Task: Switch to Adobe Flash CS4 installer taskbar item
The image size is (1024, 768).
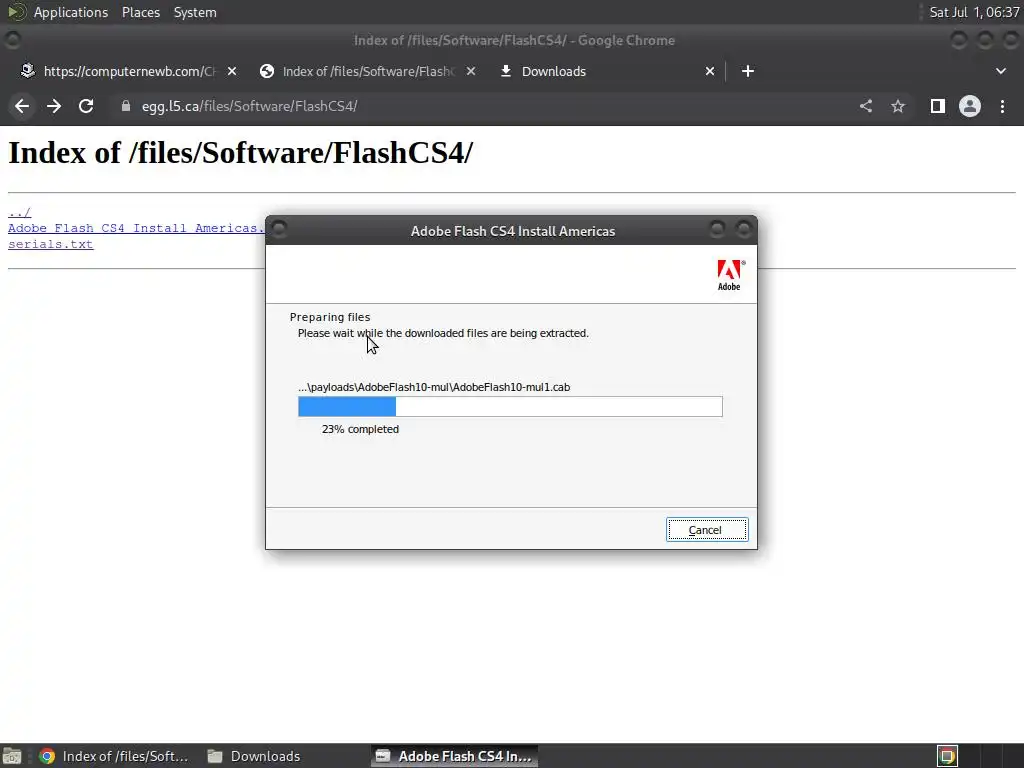Action: coord(455,756)
